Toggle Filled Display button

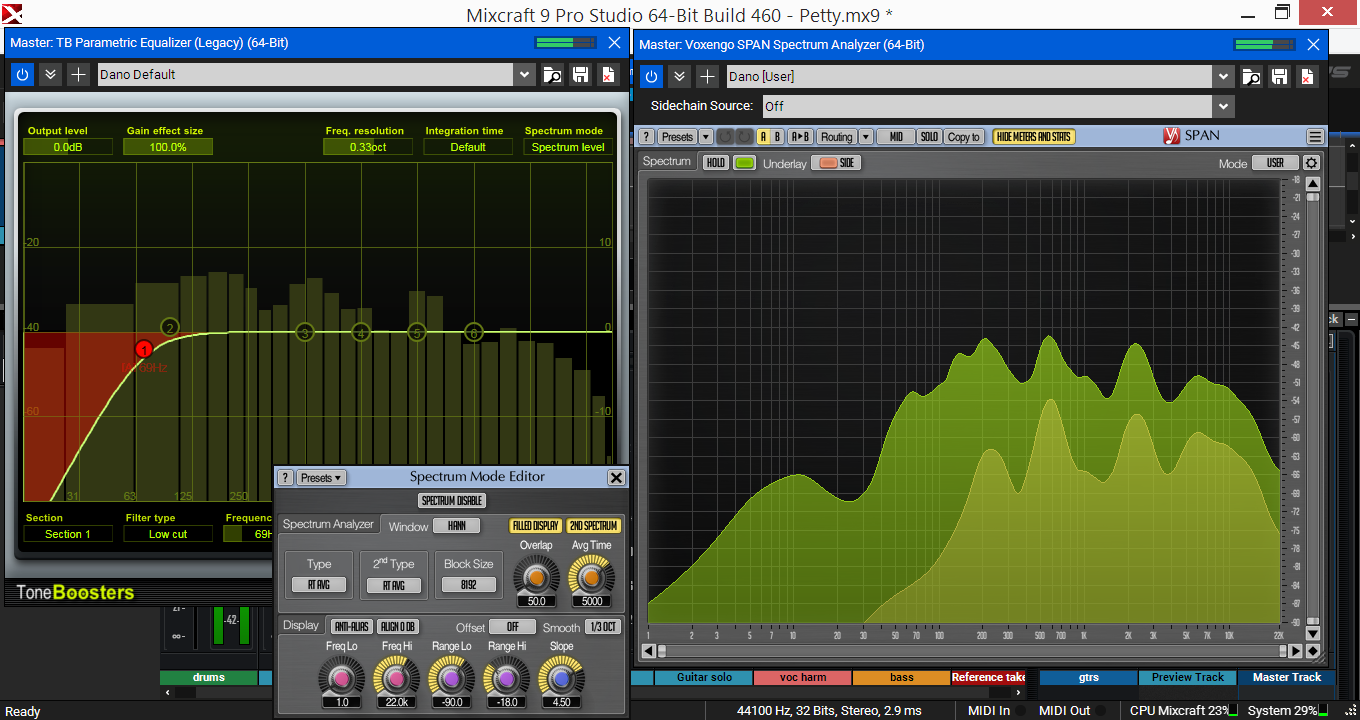click(535, 526)
